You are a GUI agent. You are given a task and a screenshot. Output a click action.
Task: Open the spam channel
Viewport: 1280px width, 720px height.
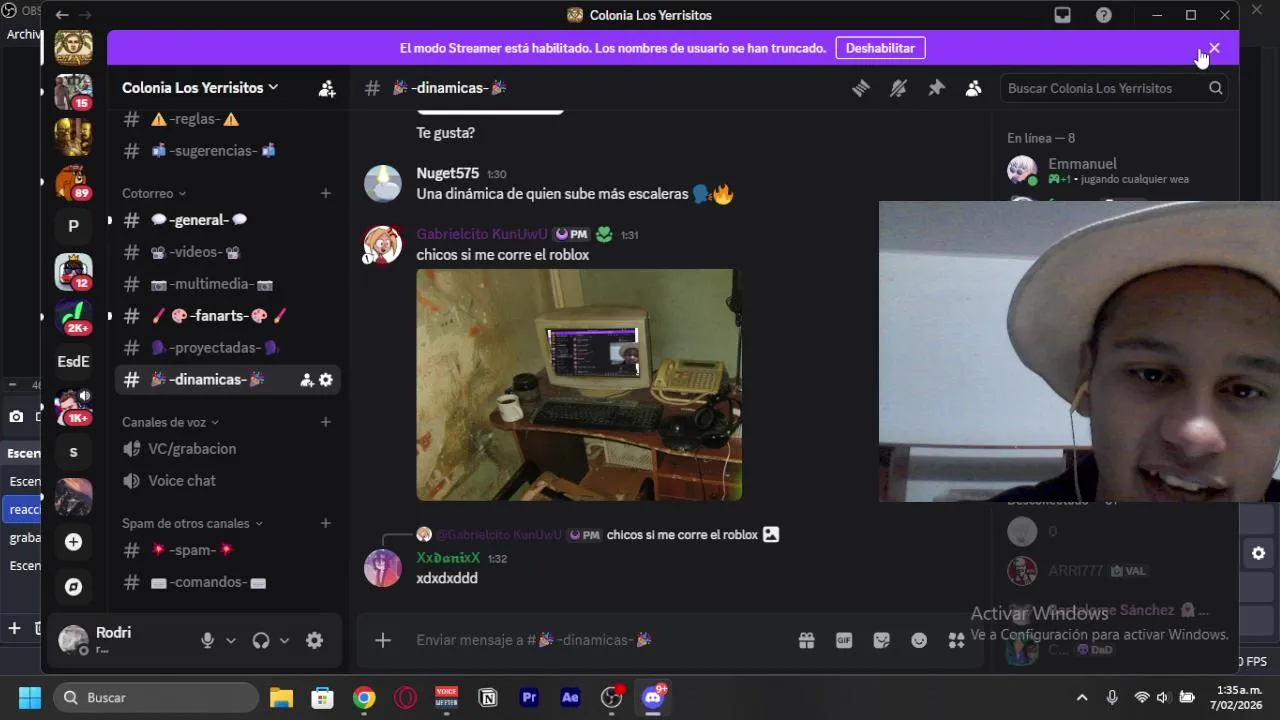228,550
